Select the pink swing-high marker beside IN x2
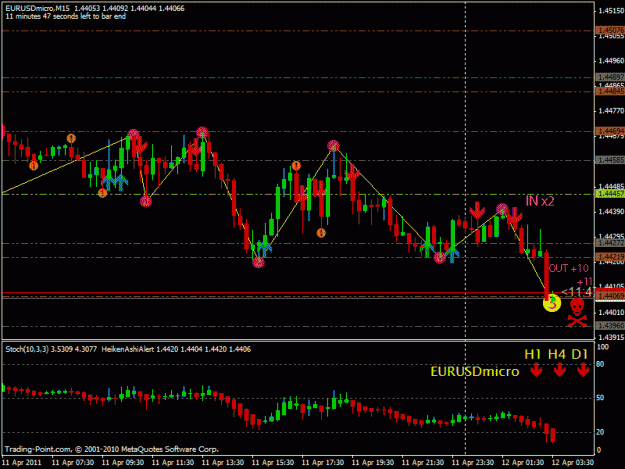 pos(502,209)
